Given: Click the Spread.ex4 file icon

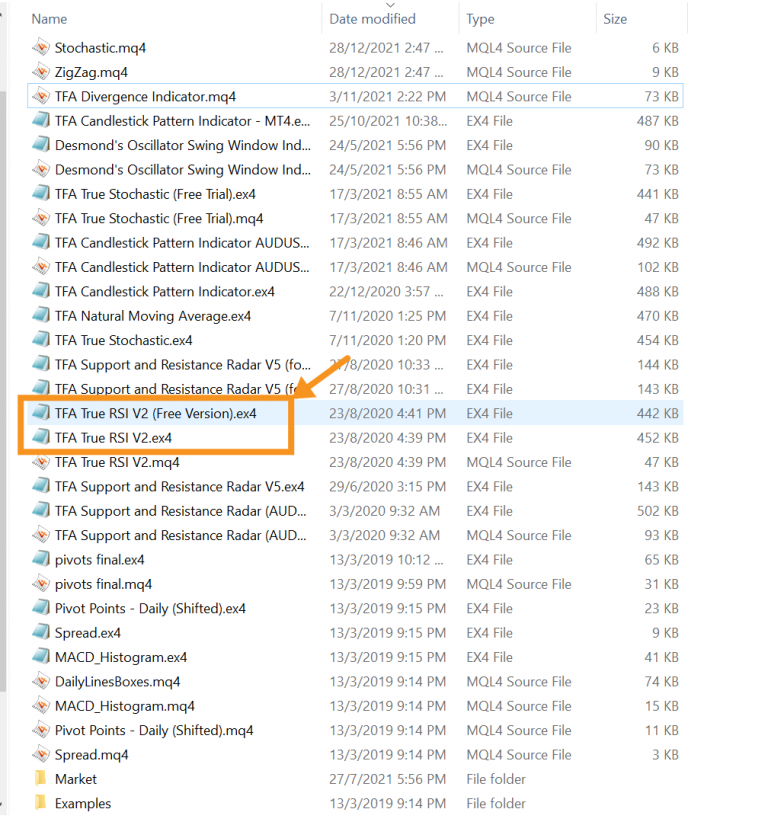Looking at the screenshot, I should coord(41,633).
